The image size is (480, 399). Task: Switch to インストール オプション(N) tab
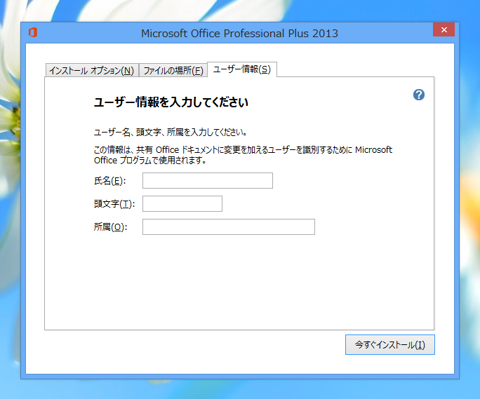pyautogui.click(x=92, y=70)
